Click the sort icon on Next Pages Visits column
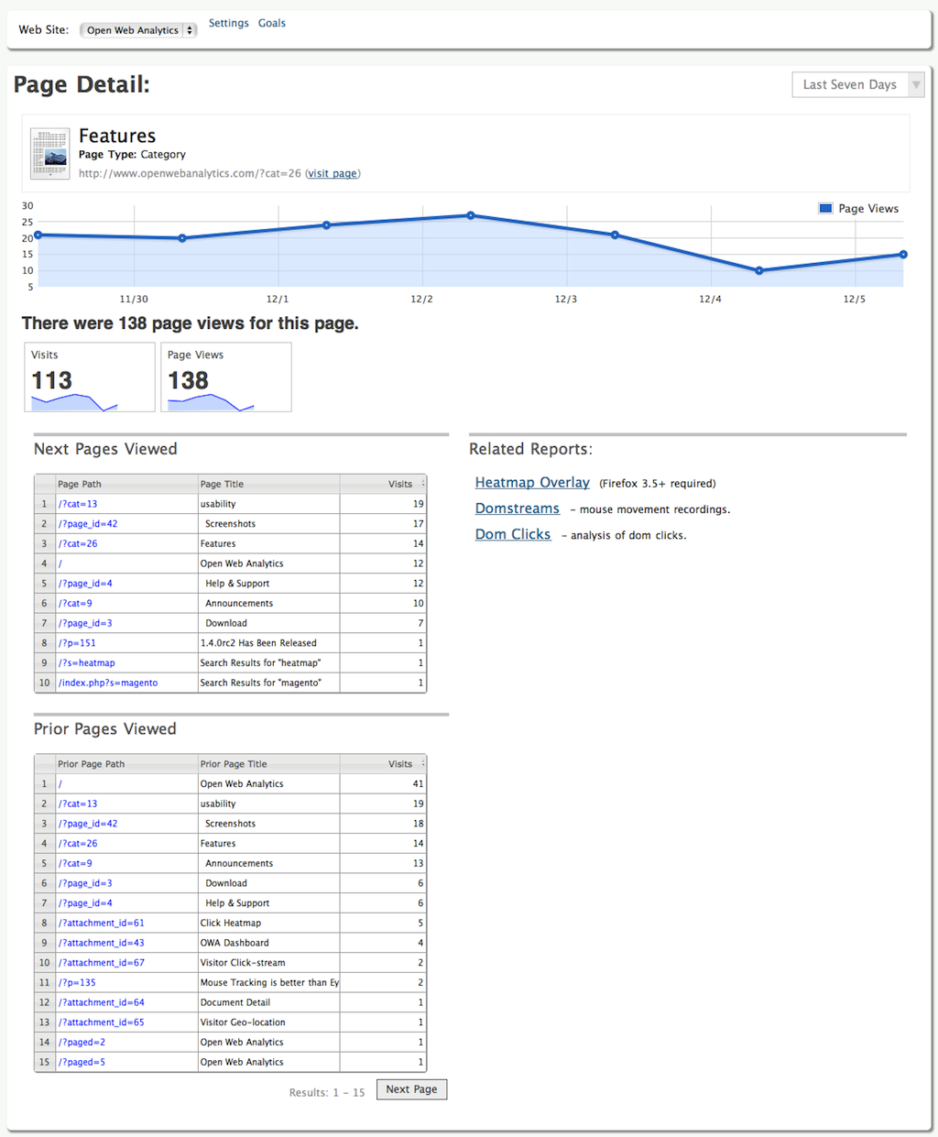 click(421, 483)
